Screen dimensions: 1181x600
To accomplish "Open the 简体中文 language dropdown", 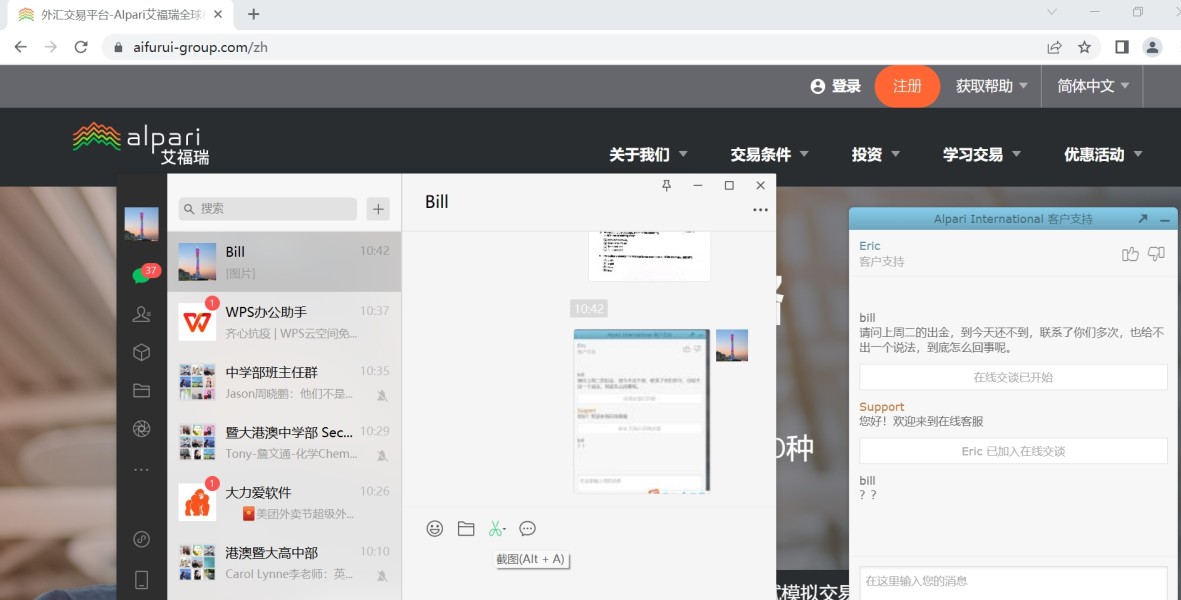I will click(x=1093, y=86).
